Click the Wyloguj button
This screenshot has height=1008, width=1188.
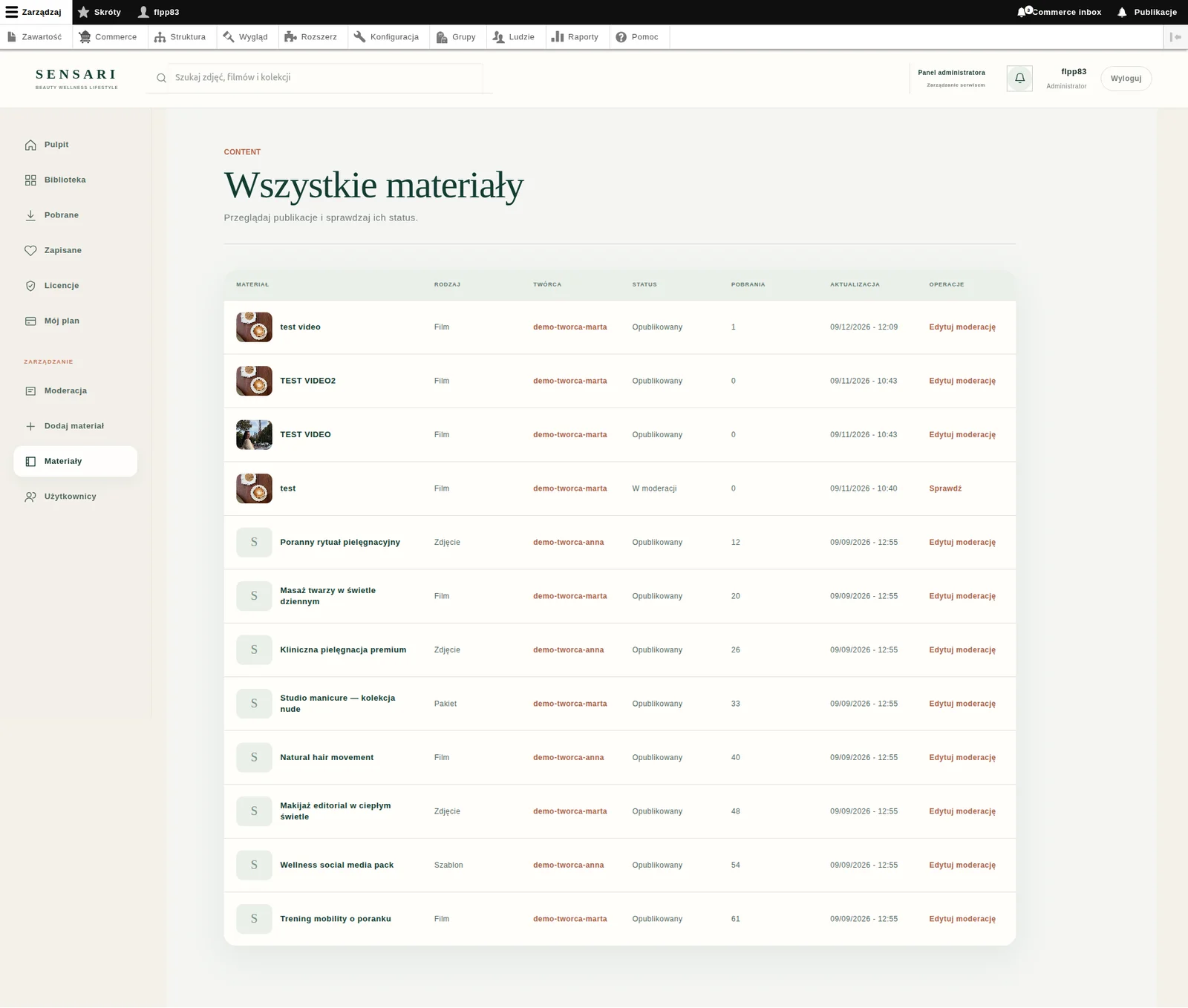(1126, 79)
